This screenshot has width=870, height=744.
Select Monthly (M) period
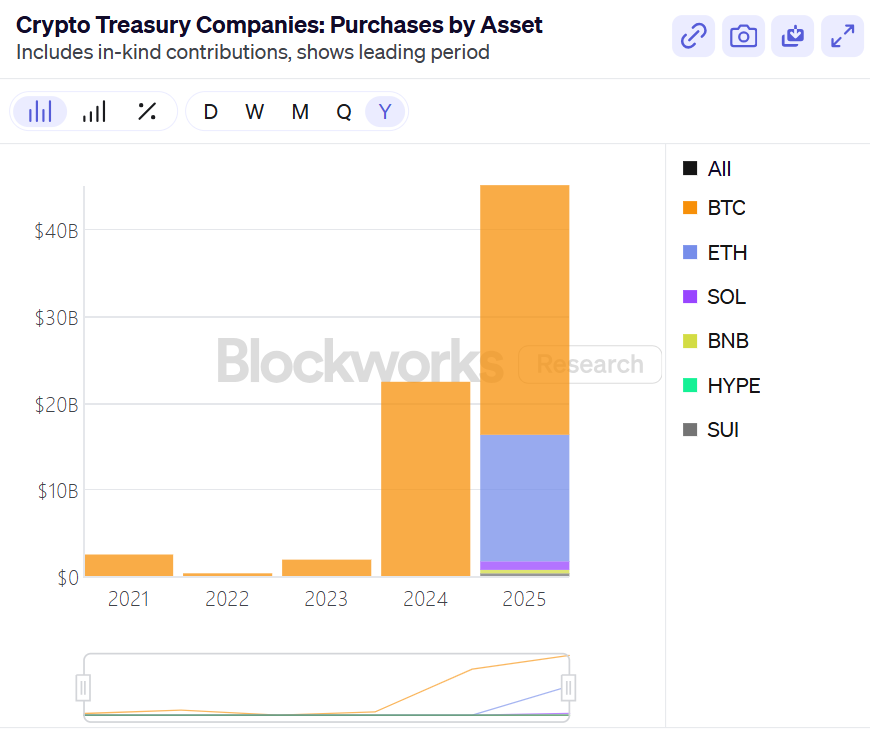tap(300, 112)
